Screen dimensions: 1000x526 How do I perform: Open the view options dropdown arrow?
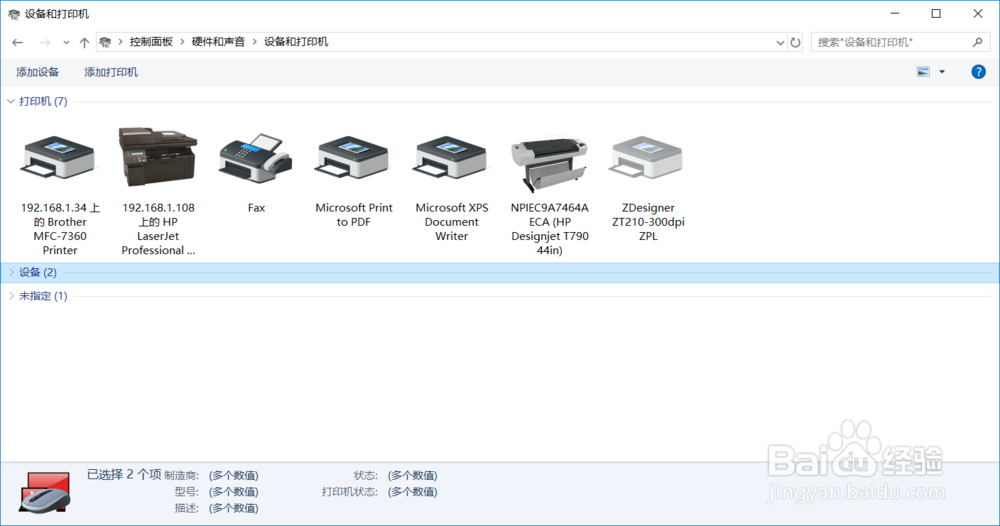pos(942,72)
